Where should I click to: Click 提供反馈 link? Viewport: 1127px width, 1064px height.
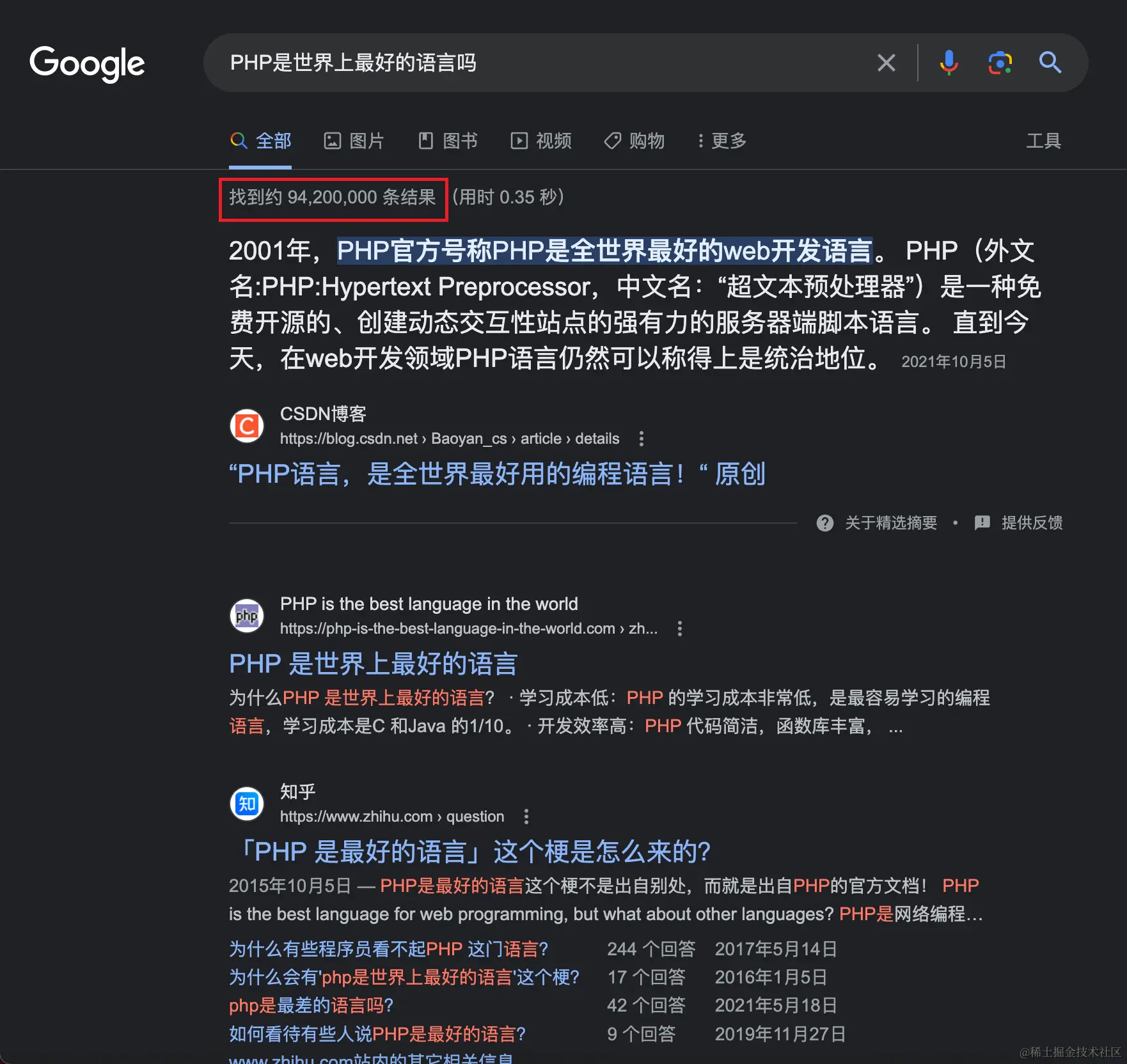coord(1032,523)
